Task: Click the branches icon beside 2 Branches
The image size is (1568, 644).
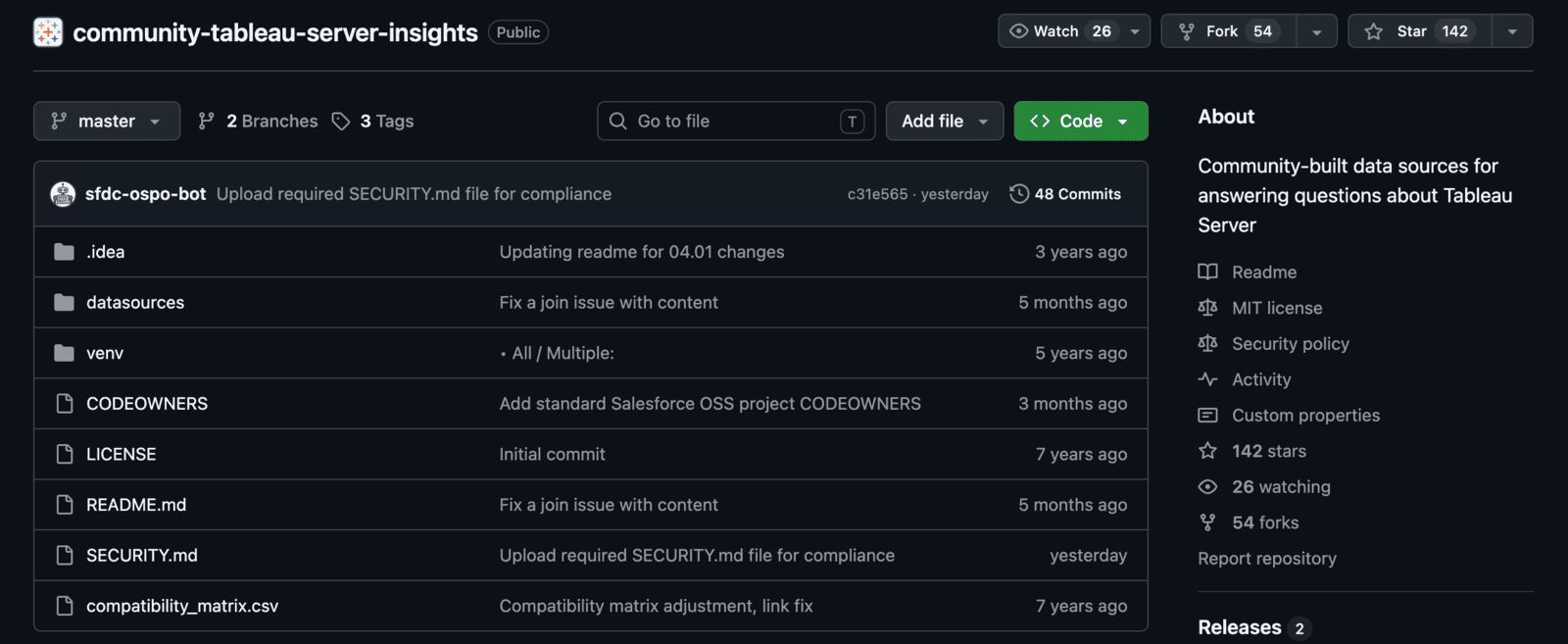Action: point(207,121)
